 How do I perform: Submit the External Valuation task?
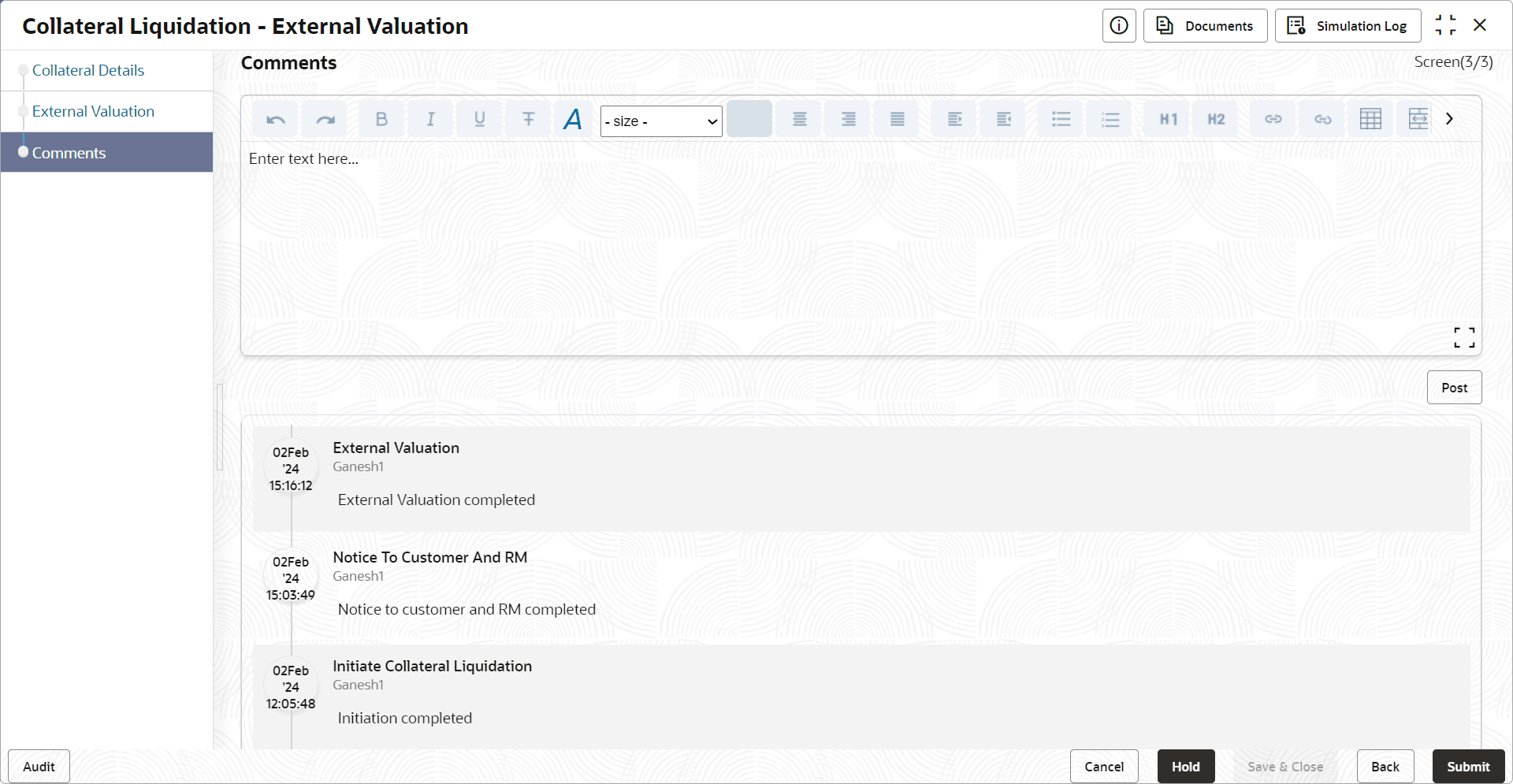coord(1468,767)
